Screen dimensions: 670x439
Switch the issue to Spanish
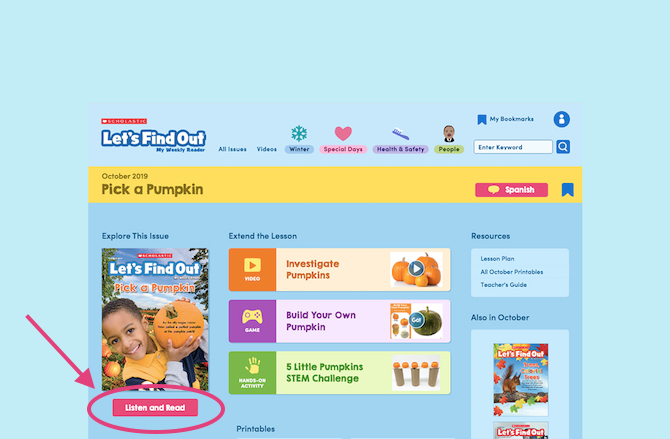[x=511, y=190]
